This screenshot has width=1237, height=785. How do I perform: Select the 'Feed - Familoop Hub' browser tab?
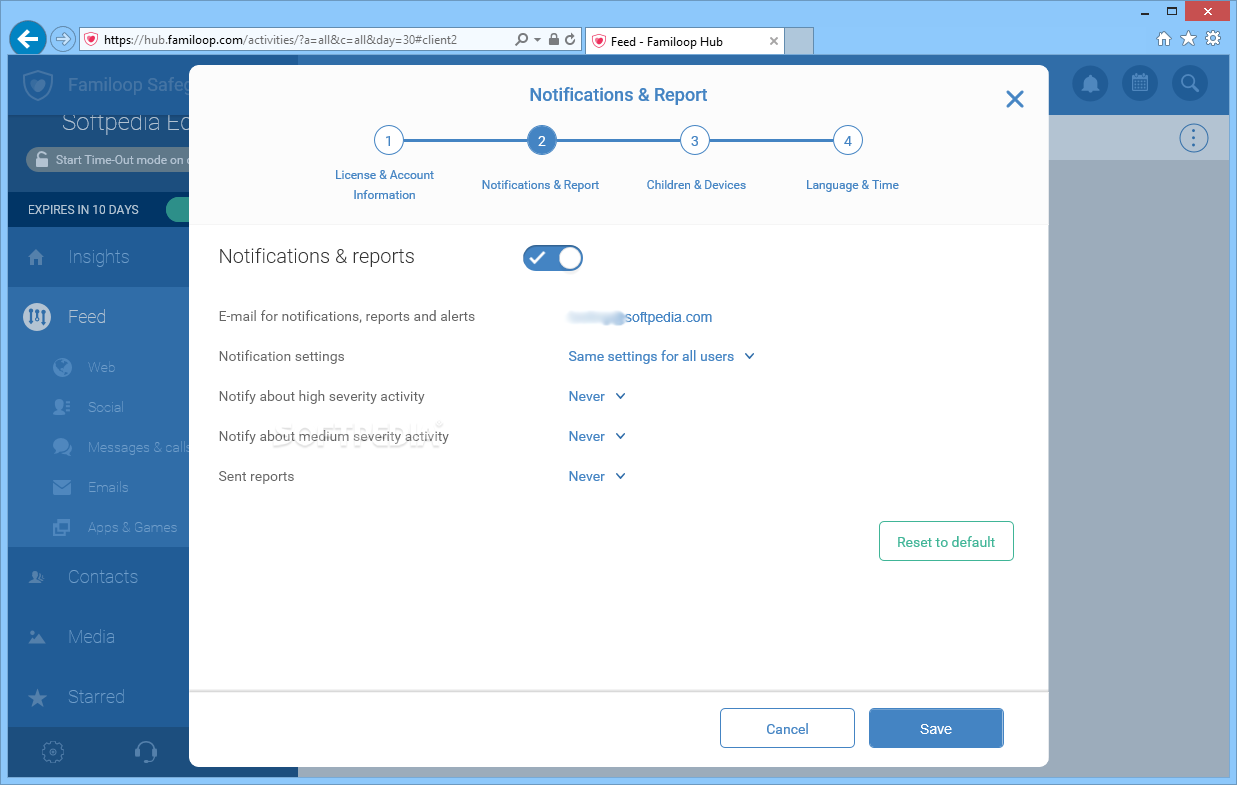(685, 41)
